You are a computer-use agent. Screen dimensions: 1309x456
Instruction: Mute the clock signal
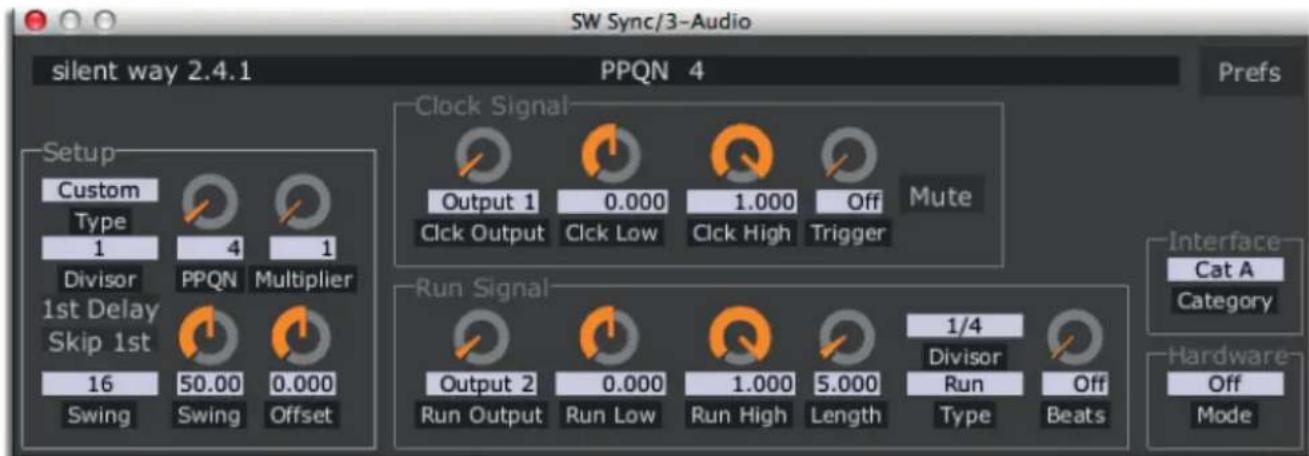click(x=941, y=196)
